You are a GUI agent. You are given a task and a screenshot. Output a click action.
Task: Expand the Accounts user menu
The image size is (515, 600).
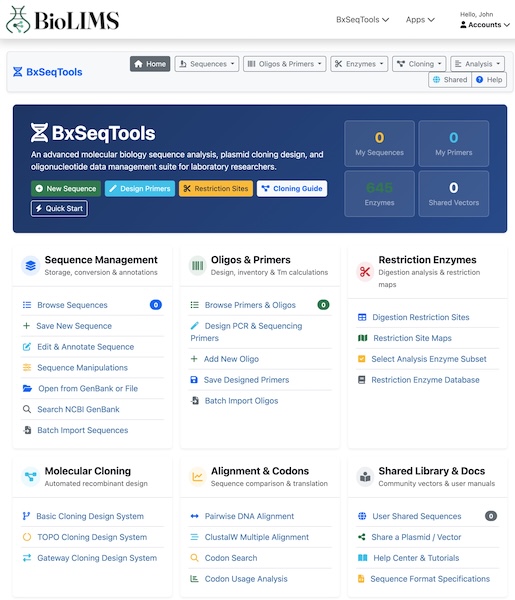(485, 24)
